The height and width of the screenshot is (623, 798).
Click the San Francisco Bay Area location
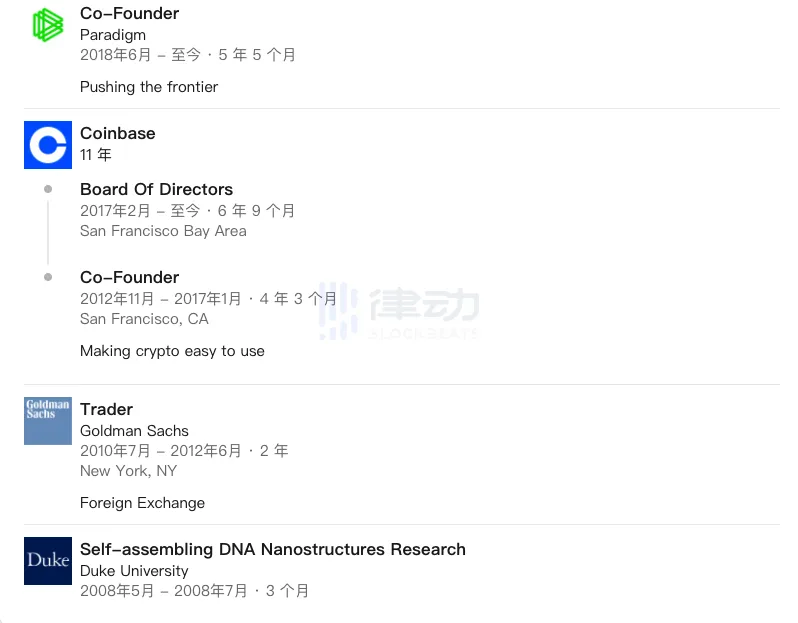(x=163, y=231)
